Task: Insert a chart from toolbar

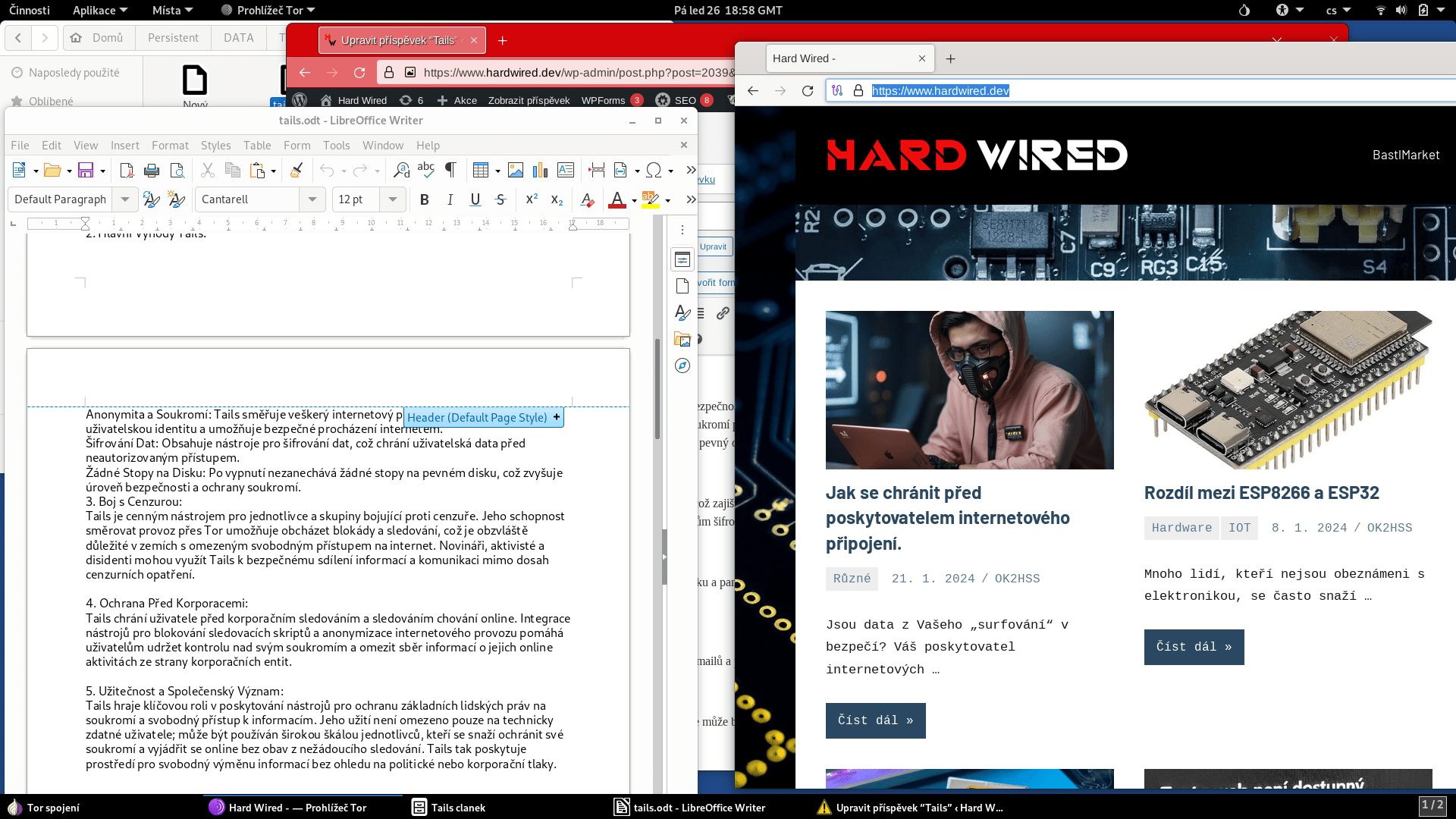Action: [540, 171]
